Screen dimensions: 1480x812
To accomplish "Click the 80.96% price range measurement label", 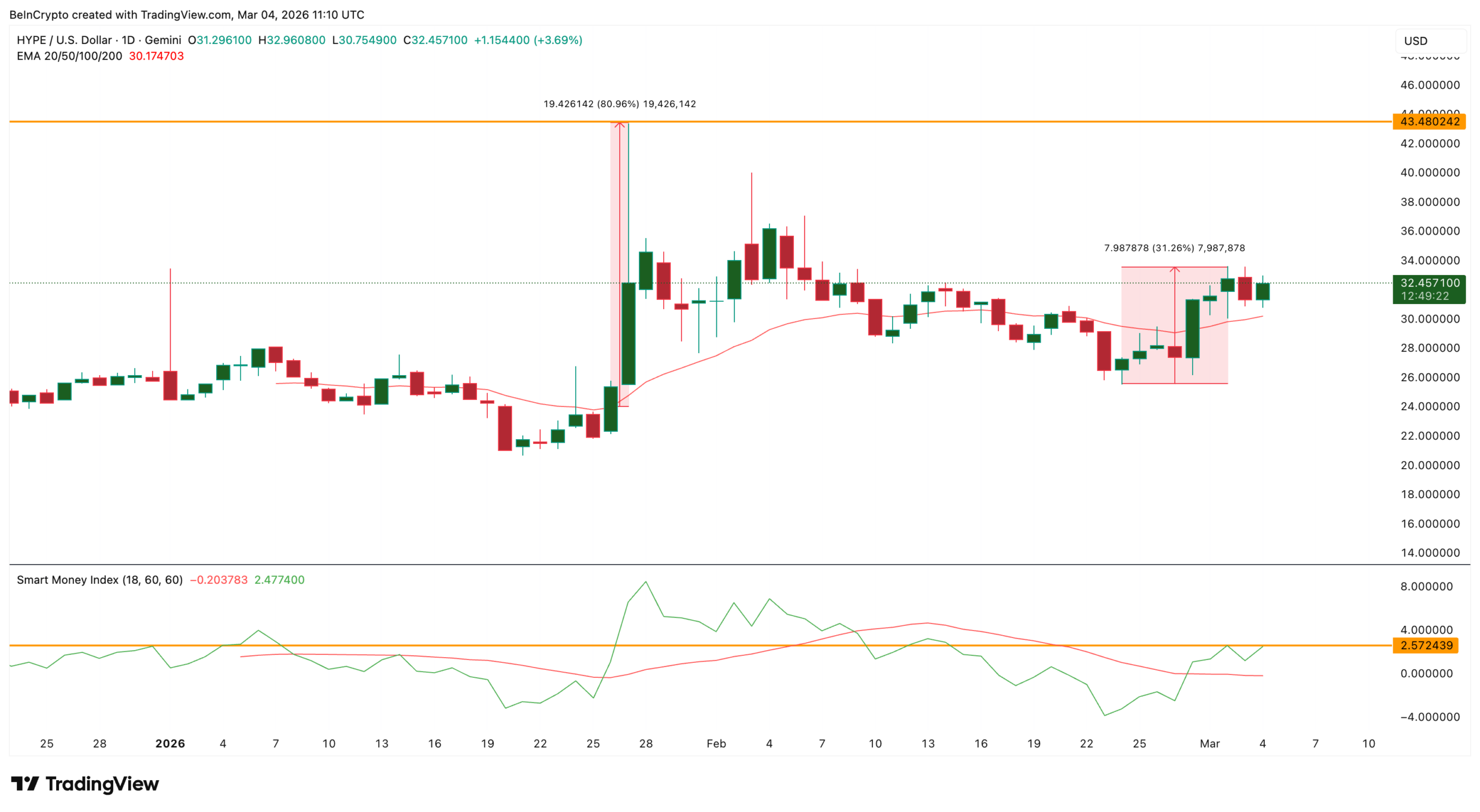I will (x=619, y=104).
